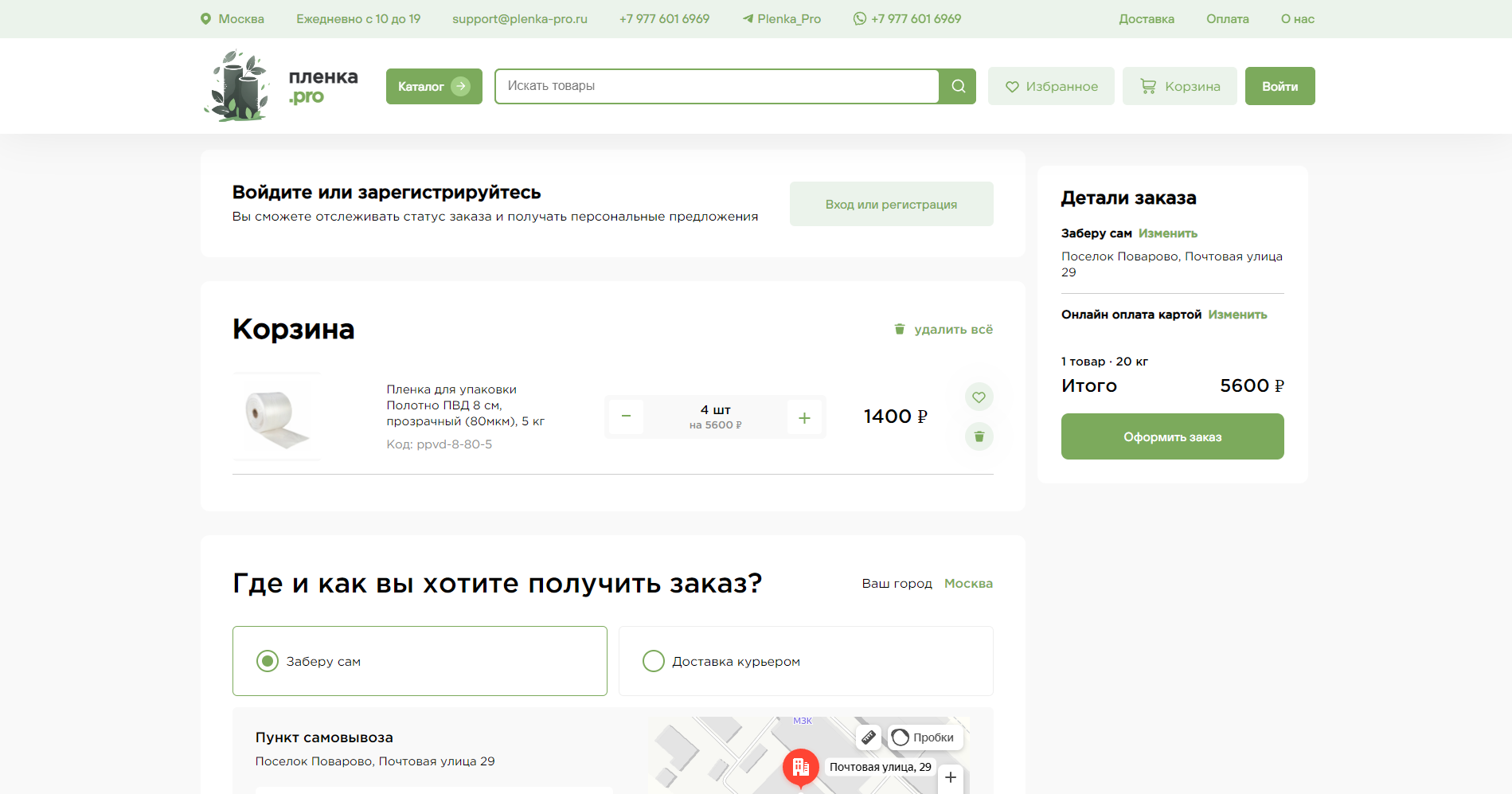Open the О нас page

1298,19
